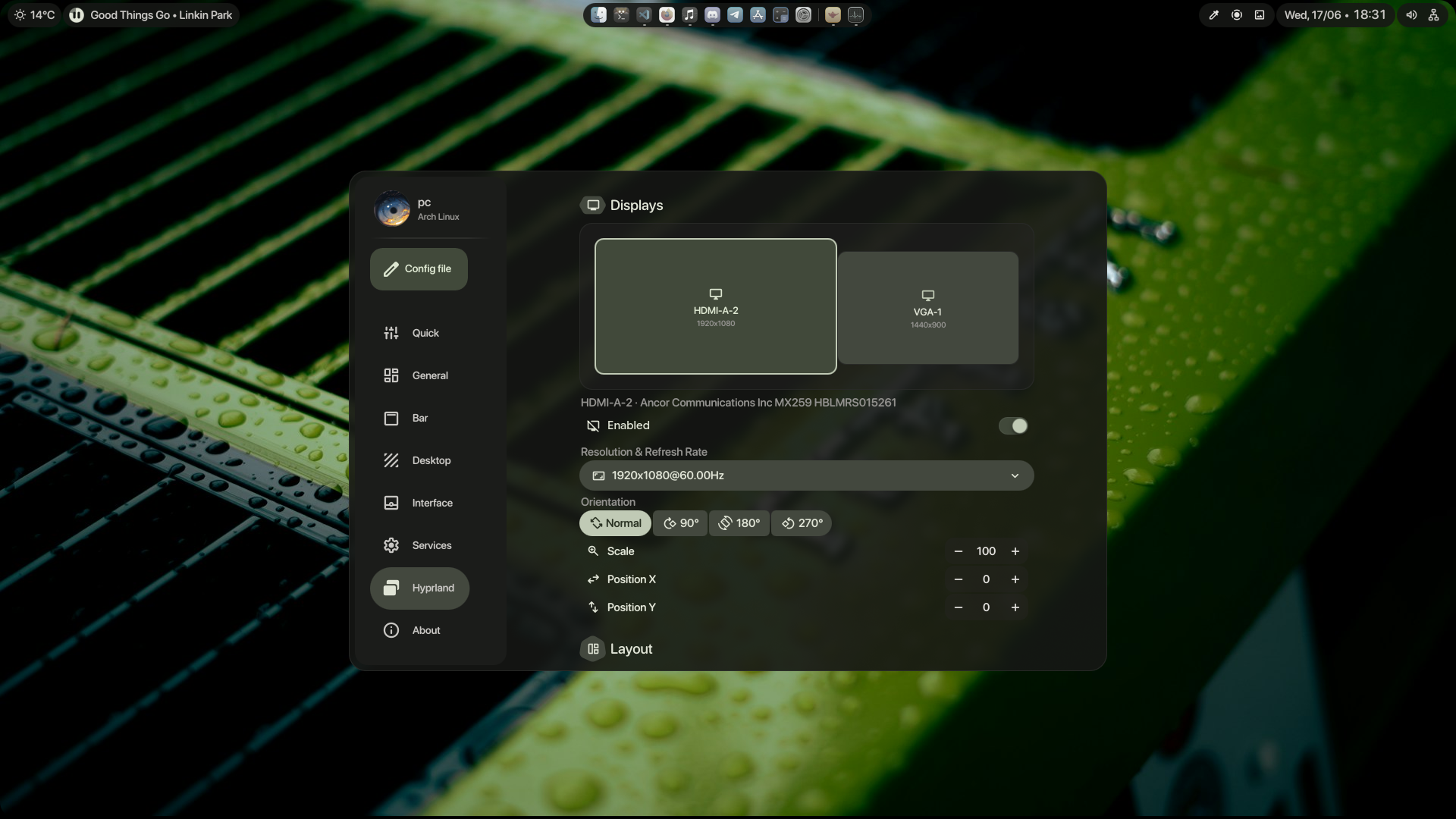
Task: Open the Interface settings page
Action: (419, 503)
